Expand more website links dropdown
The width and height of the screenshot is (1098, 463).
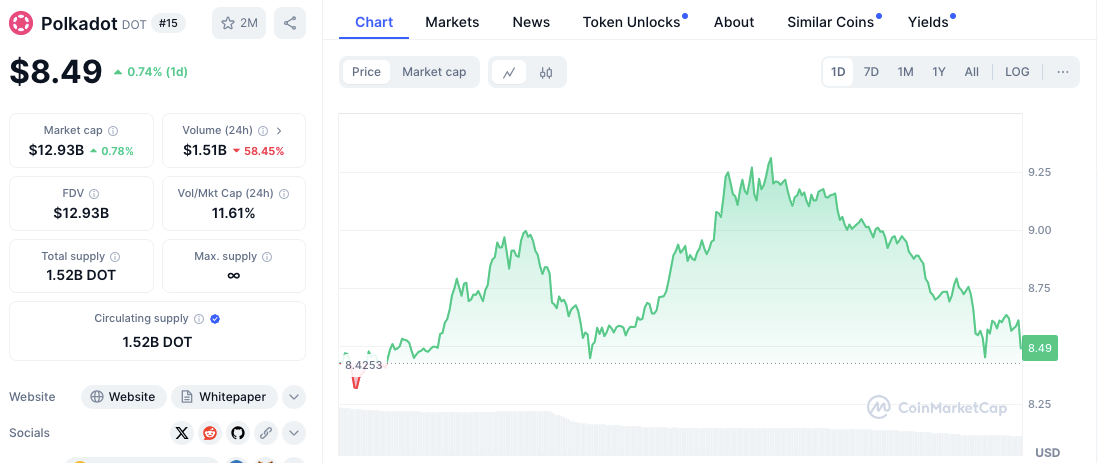tap(294, 397)
